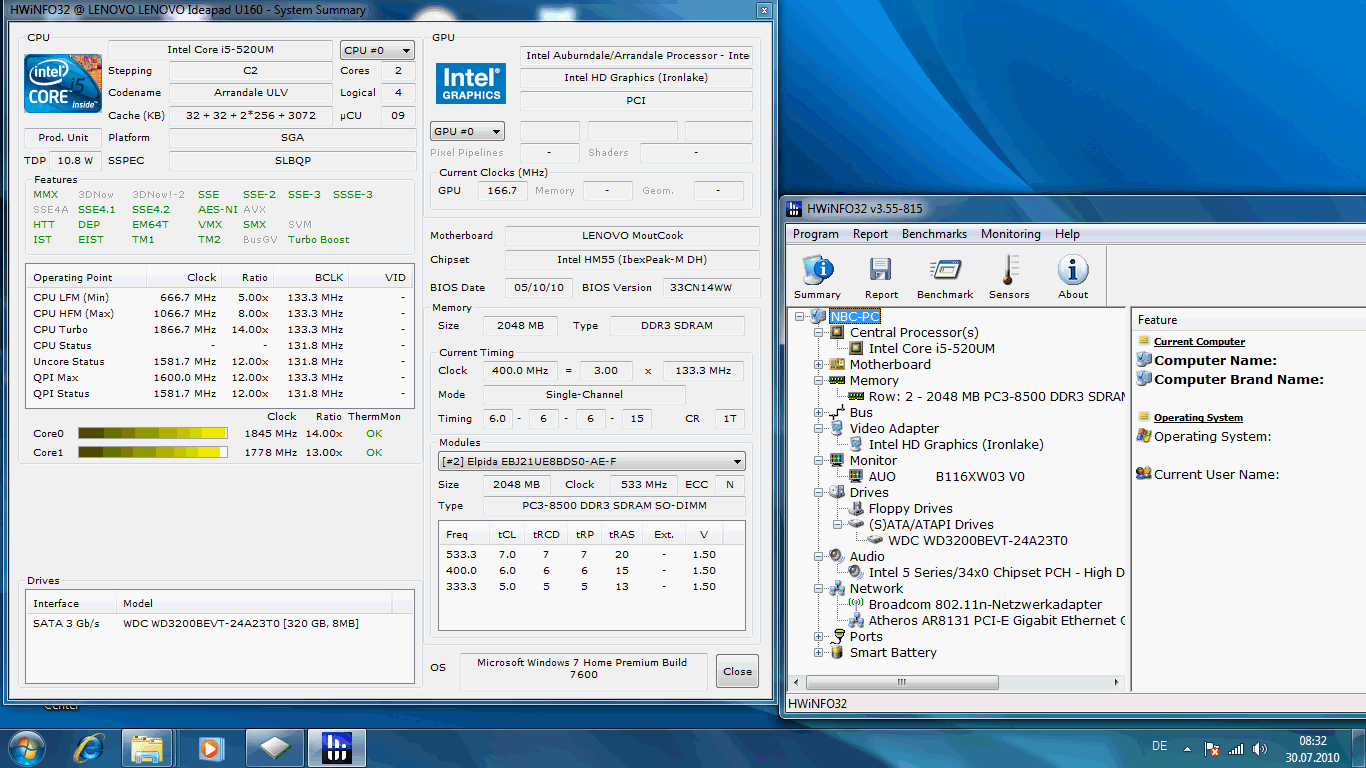Open the Elpida memory module dropdown

pyautogui.click(x=592, y=461)
